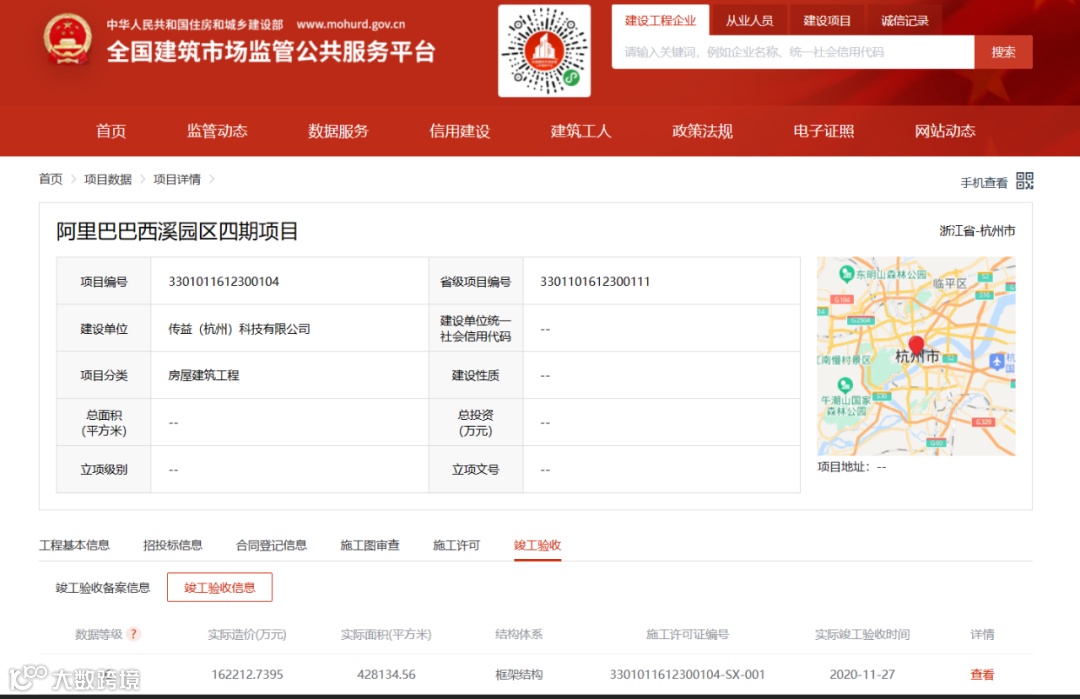Open the 信用建设 navigation item
Image resolution: width=1080 pixels, height=699 pixels.
click(x=459, y=131)
